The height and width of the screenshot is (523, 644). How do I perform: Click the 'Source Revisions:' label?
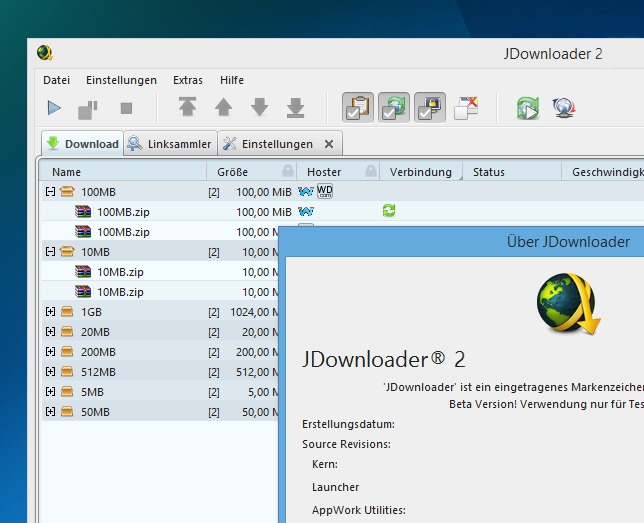(x=346, y=444)
